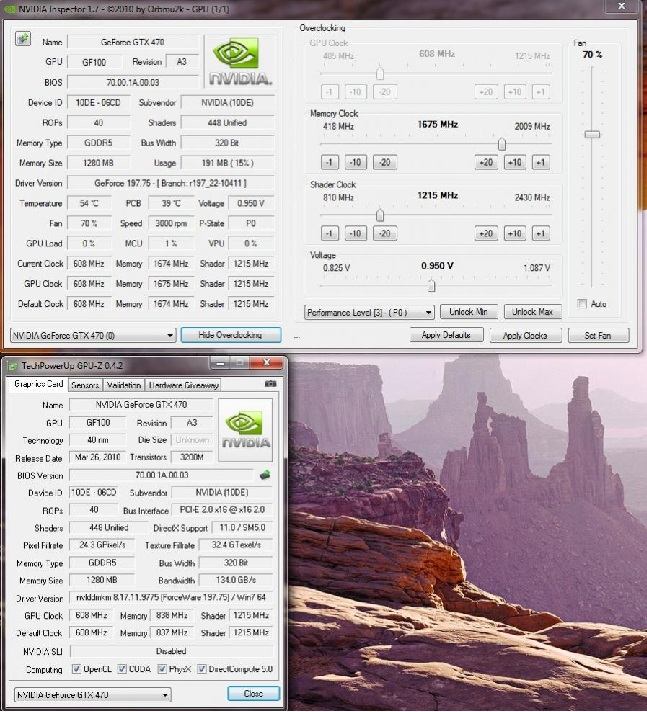Screen dimensions: 647x712
Task: Click Shader Clock +10 button
Action: click(x=514, y=233)
